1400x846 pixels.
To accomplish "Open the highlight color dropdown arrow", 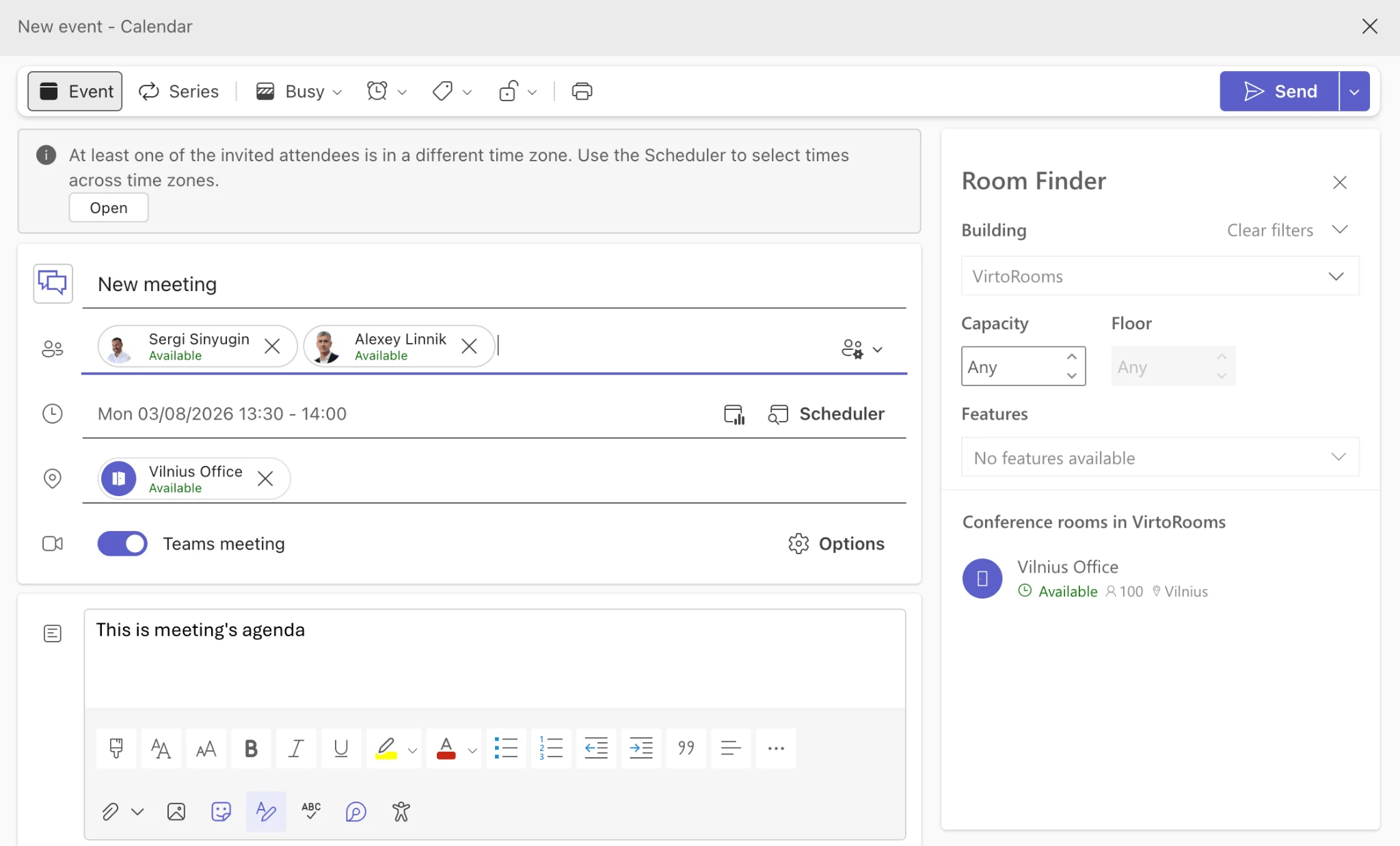I will pos(412,750).
